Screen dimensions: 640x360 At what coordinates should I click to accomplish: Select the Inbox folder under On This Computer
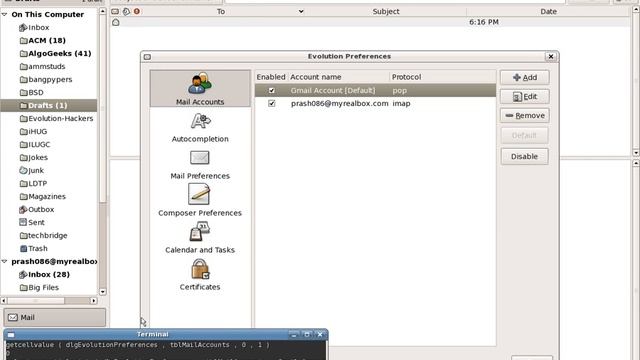(x=34, y=27)
